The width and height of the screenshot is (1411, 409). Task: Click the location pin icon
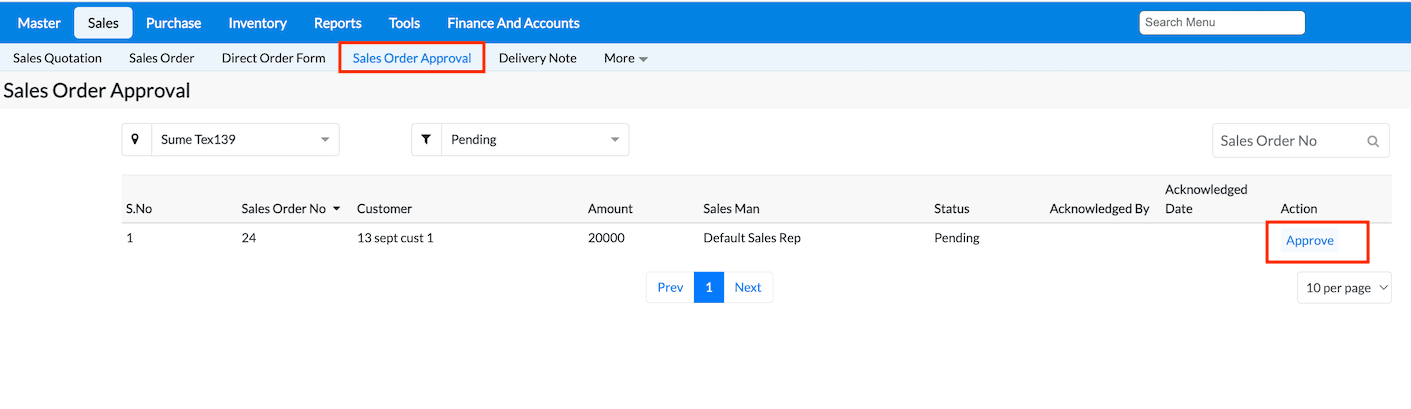pos(135,140)
